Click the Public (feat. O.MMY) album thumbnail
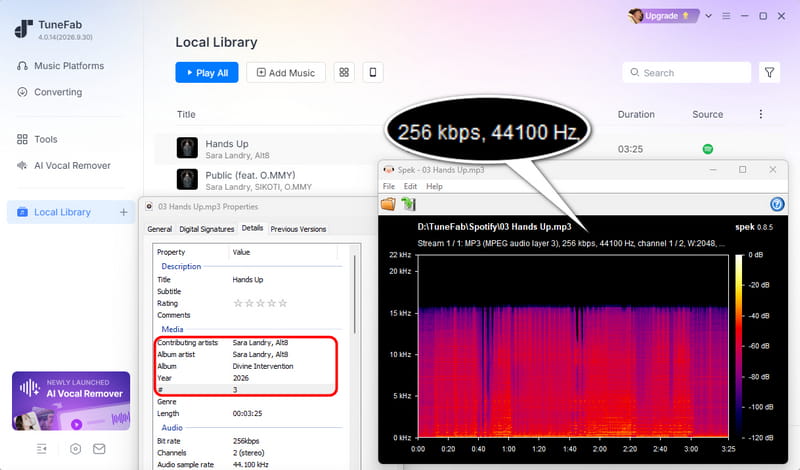The width and height of the screenshot is (800, 470). pos(187,180)
